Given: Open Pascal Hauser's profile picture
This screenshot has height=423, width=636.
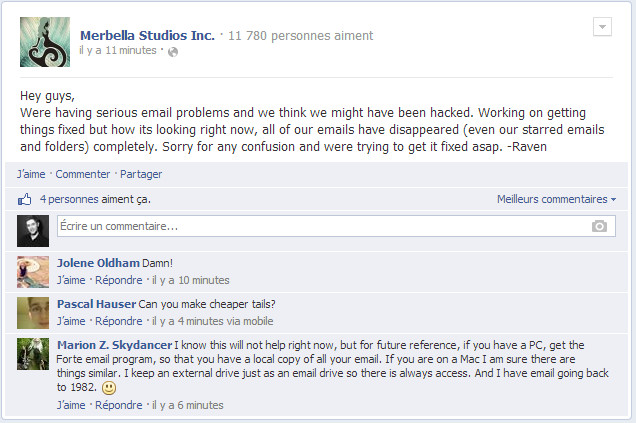Looking at the screenshot, I should (33, 312).
